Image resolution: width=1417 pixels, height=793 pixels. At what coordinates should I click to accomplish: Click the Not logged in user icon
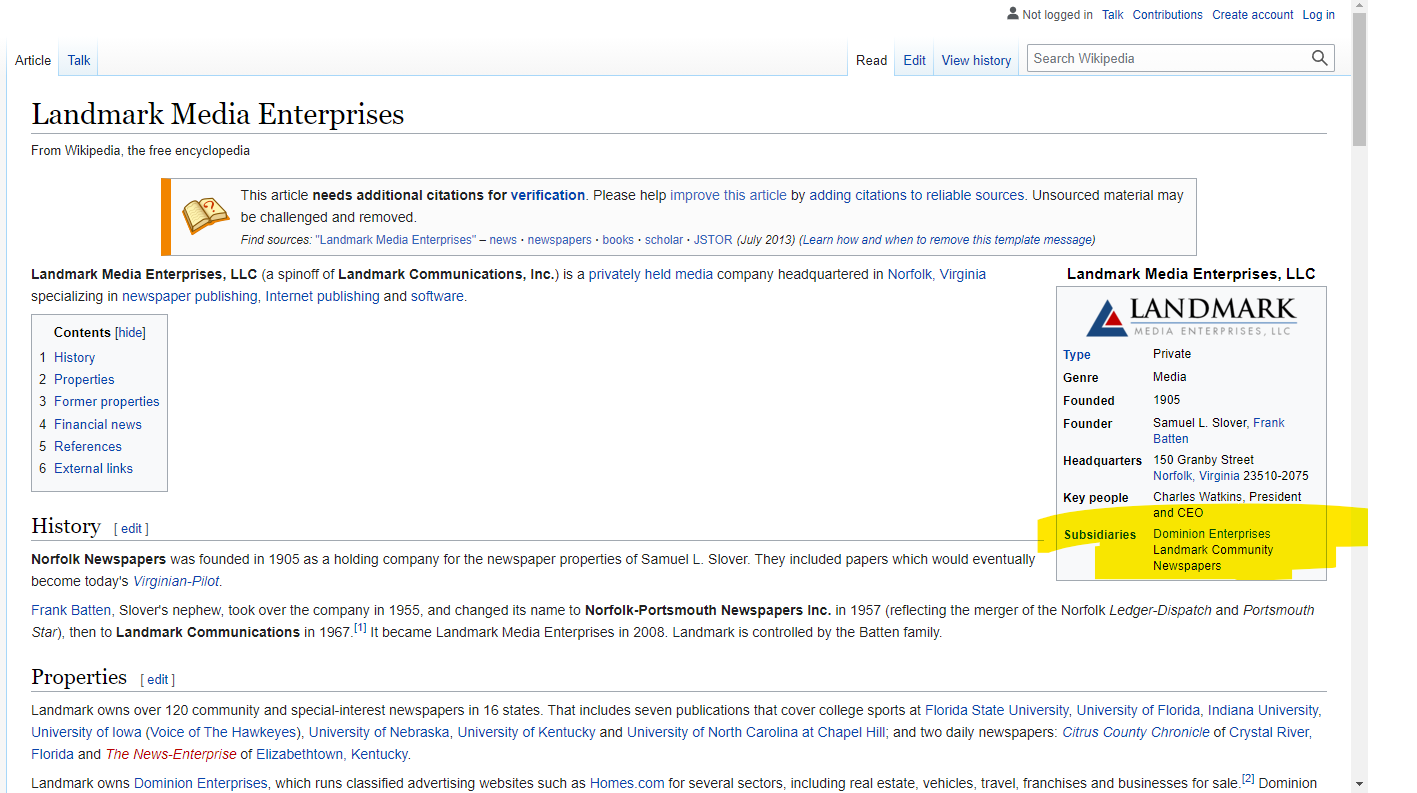click(x=1012, y=14)
